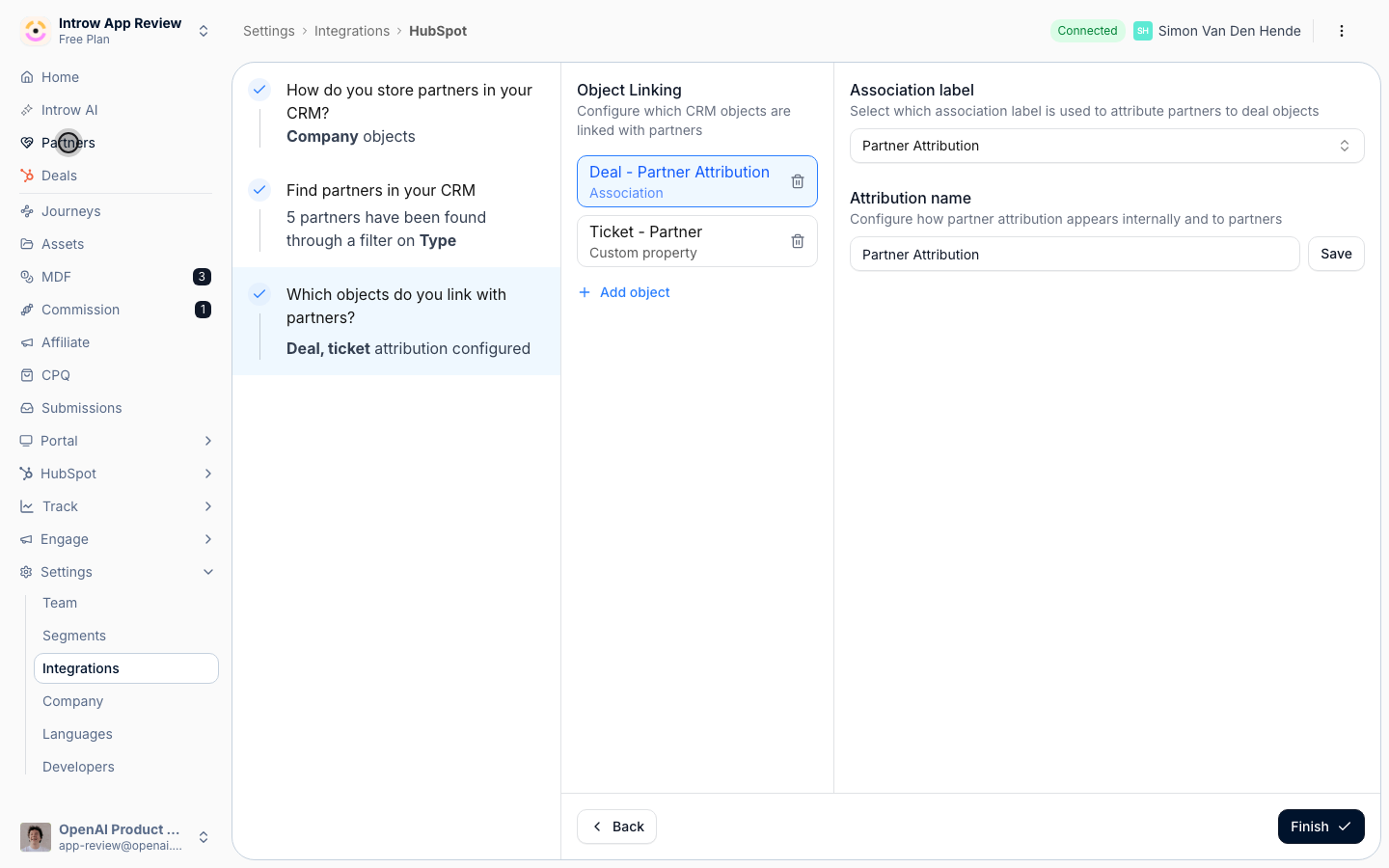The width and height of the screenshot is (1389, 868).
Task: Expand the HubSpot submenu chevron
Action: pyautogui.click(x=208, y=474)
